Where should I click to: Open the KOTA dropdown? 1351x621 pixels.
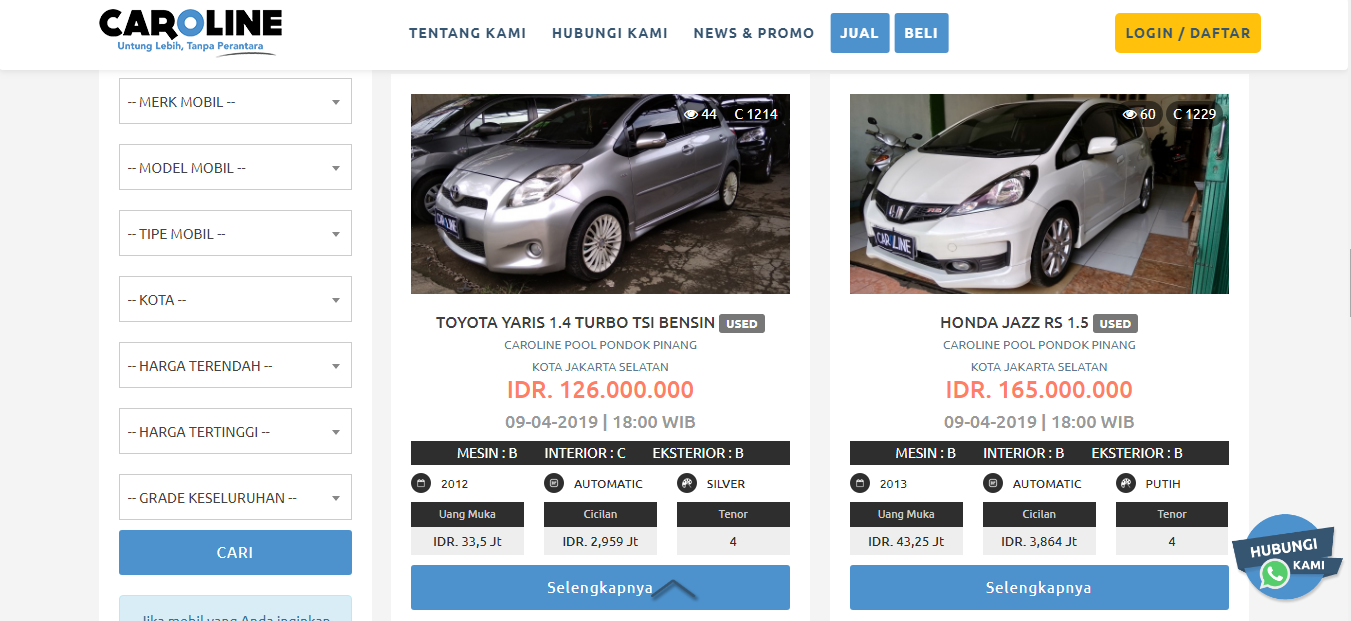tap(235, 299)
